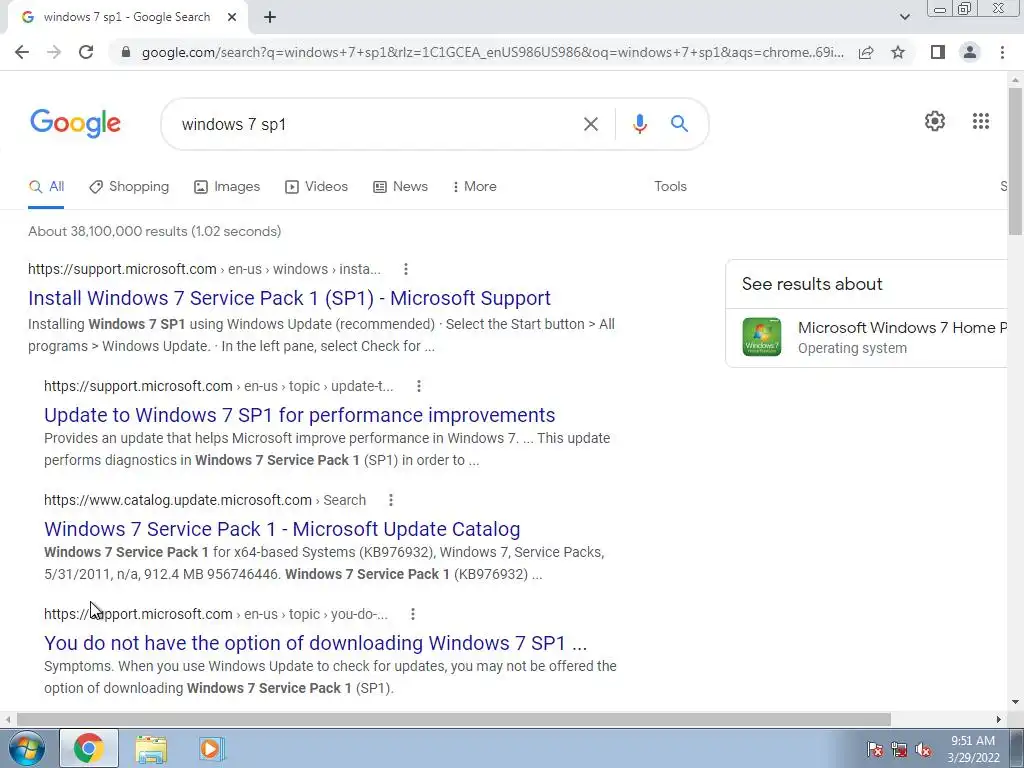Open Update to Windows 7 SP1 link
This screenshot has height=768, width=1024.
(x=299, y=415)
